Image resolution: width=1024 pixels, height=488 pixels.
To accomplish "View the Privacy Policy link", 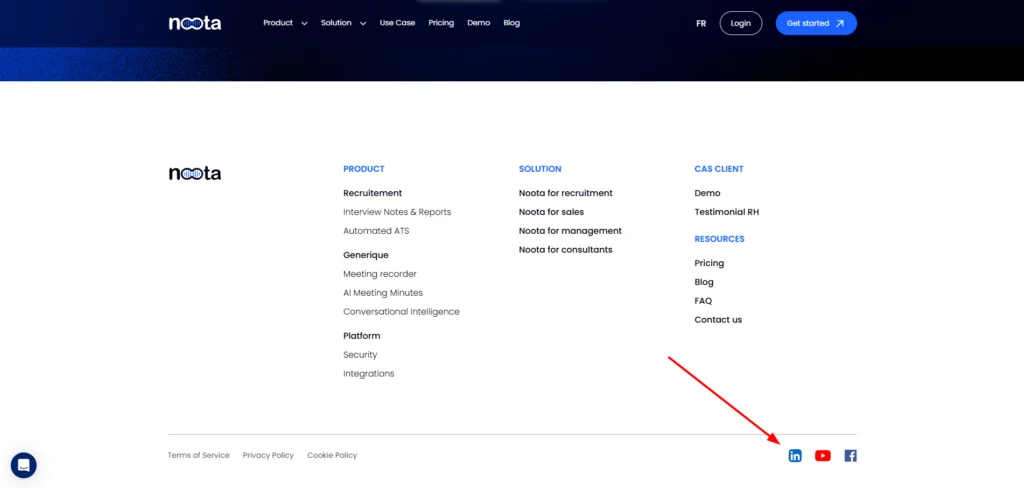I will point(268,455).
